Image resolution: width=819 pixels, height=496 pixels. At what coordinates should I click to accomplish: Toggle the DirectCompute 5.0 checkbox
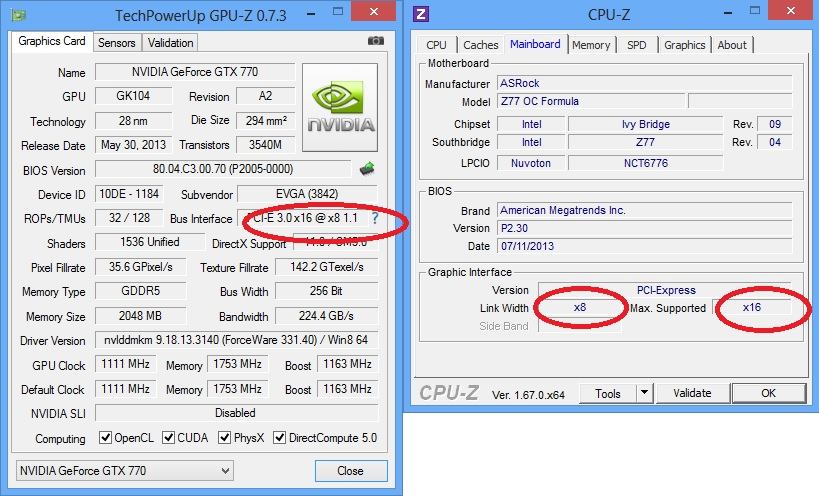pos(279,437)
